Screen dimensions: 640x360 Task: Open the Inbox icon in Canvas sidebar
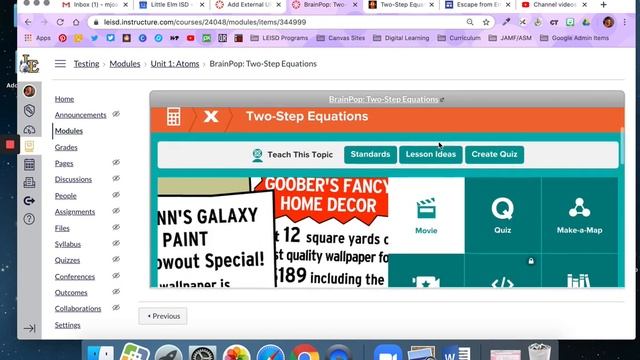click(x=29, y=182)
